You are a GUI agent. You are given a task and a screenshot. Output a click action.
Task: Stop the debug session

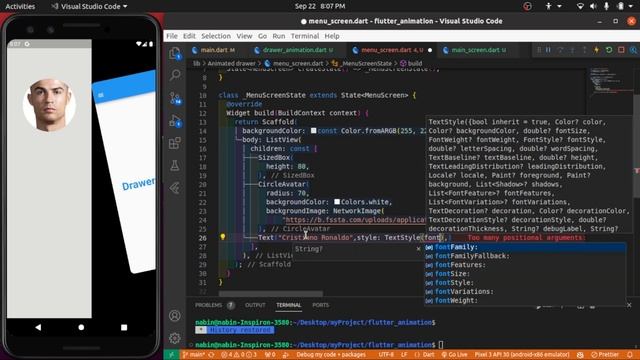pyautogui.click(x=621, y=50)
